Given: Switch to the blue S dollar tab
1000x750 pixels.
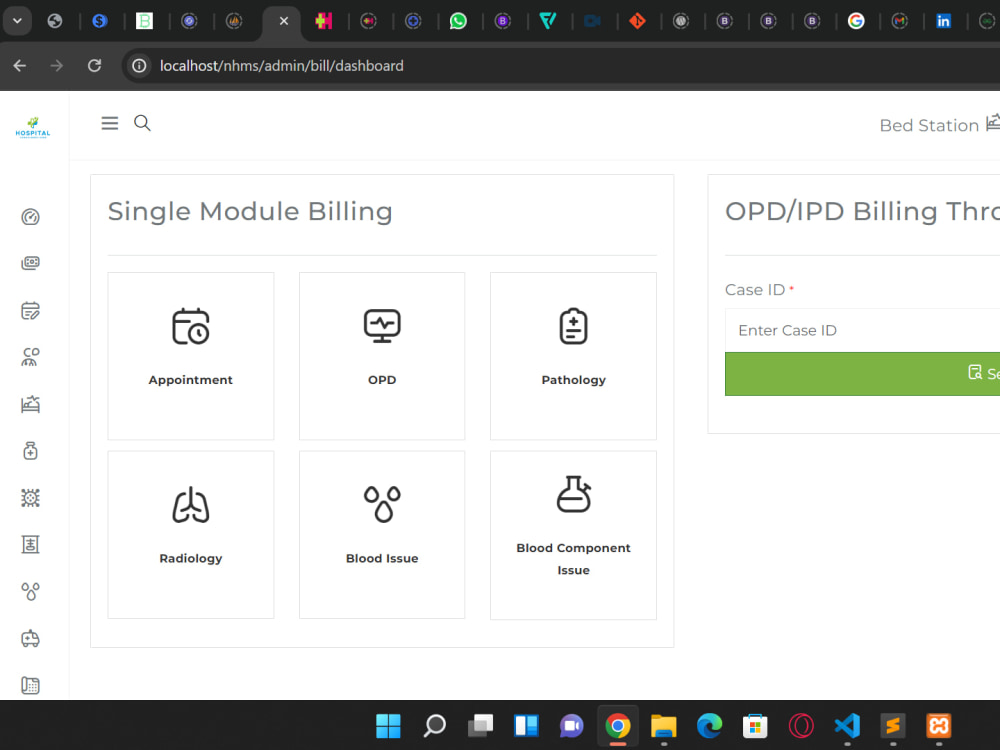Looking at the screenshot, I should [x=99, y=21].
